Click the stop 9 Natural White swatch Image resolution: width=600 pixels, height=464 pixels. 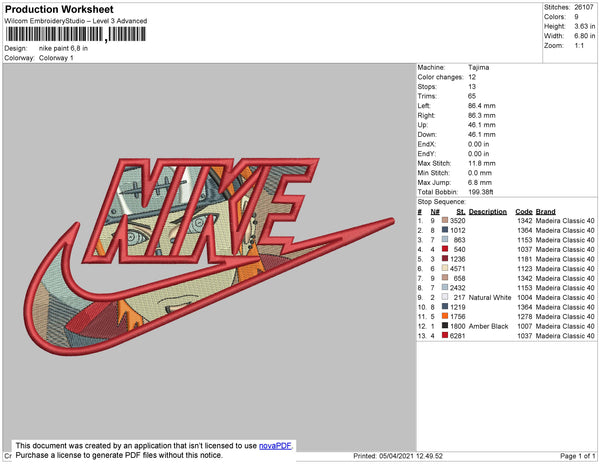coord(445,297)
